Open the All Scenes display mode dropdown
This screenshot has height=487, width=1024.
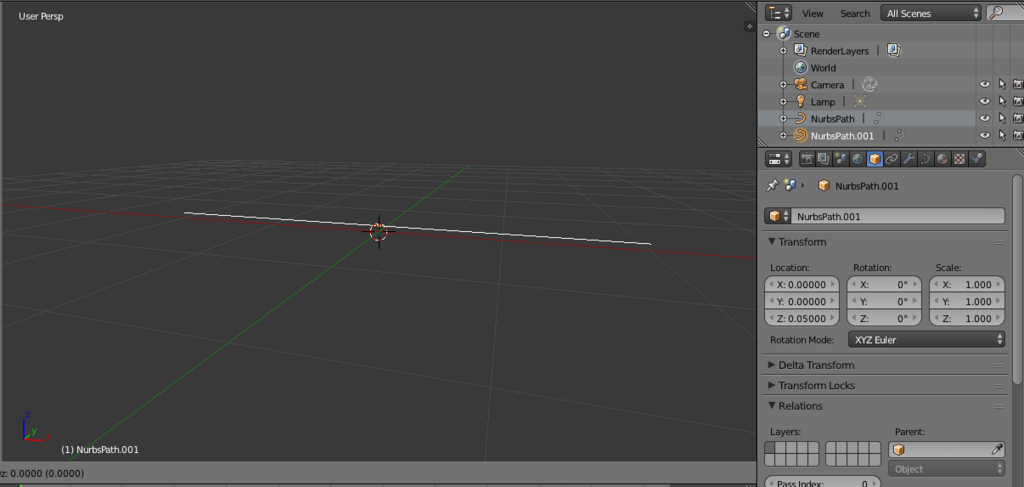click(931, 13)
